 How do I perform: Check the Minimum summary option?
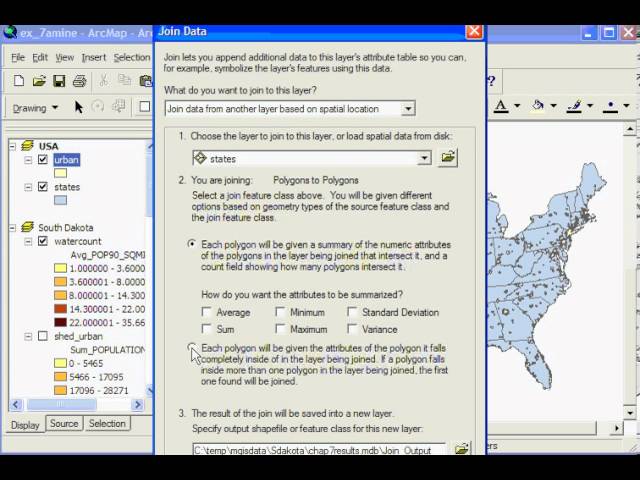coord(280,312)
